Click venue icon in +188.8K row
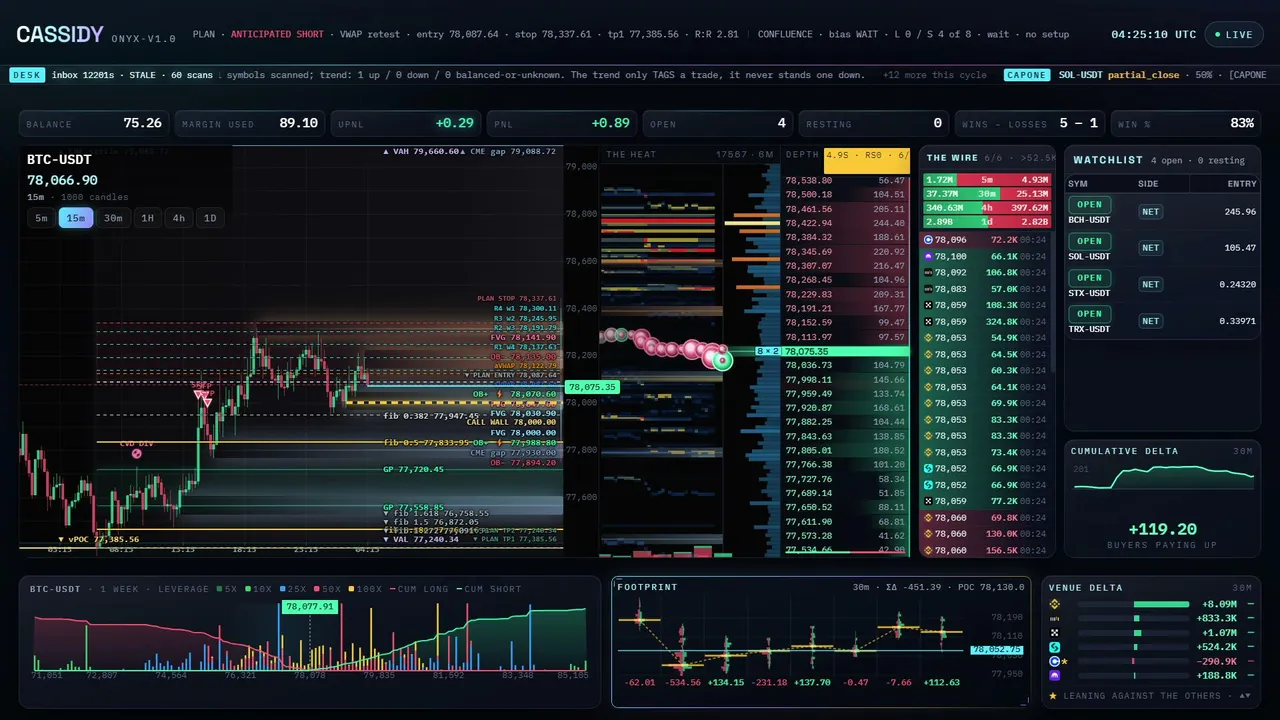Viewport: 1280px width, 720px height. (1054, 676)
